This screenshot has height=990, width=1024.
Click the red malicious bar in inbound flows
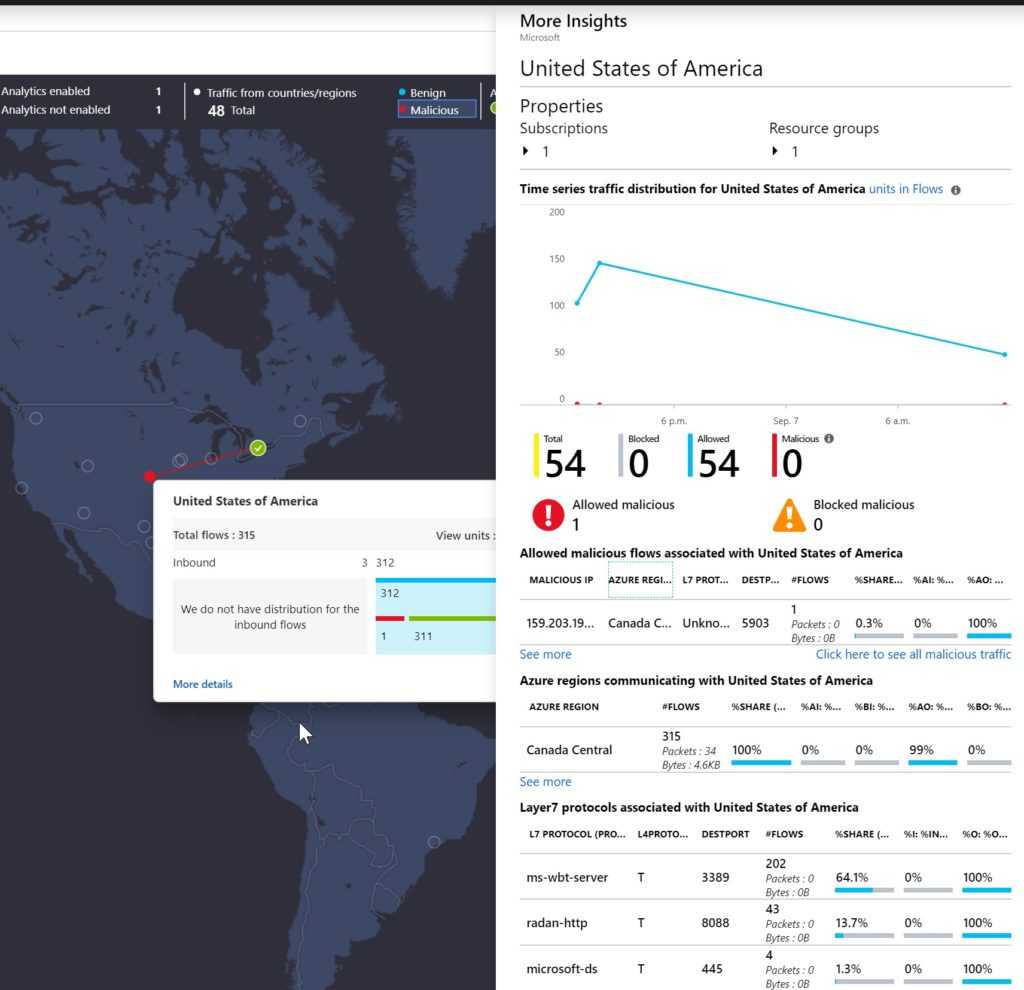point(390,618)
